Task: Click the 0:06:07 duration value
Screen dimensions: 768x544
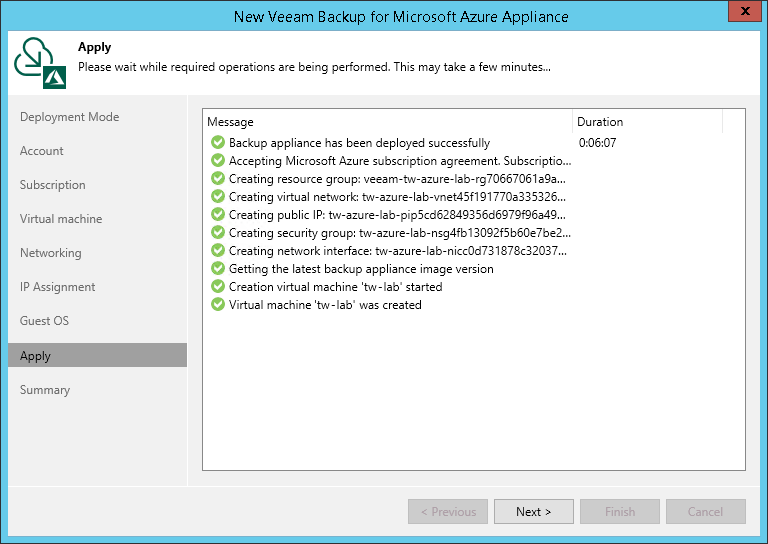Action: click(597, 142)
